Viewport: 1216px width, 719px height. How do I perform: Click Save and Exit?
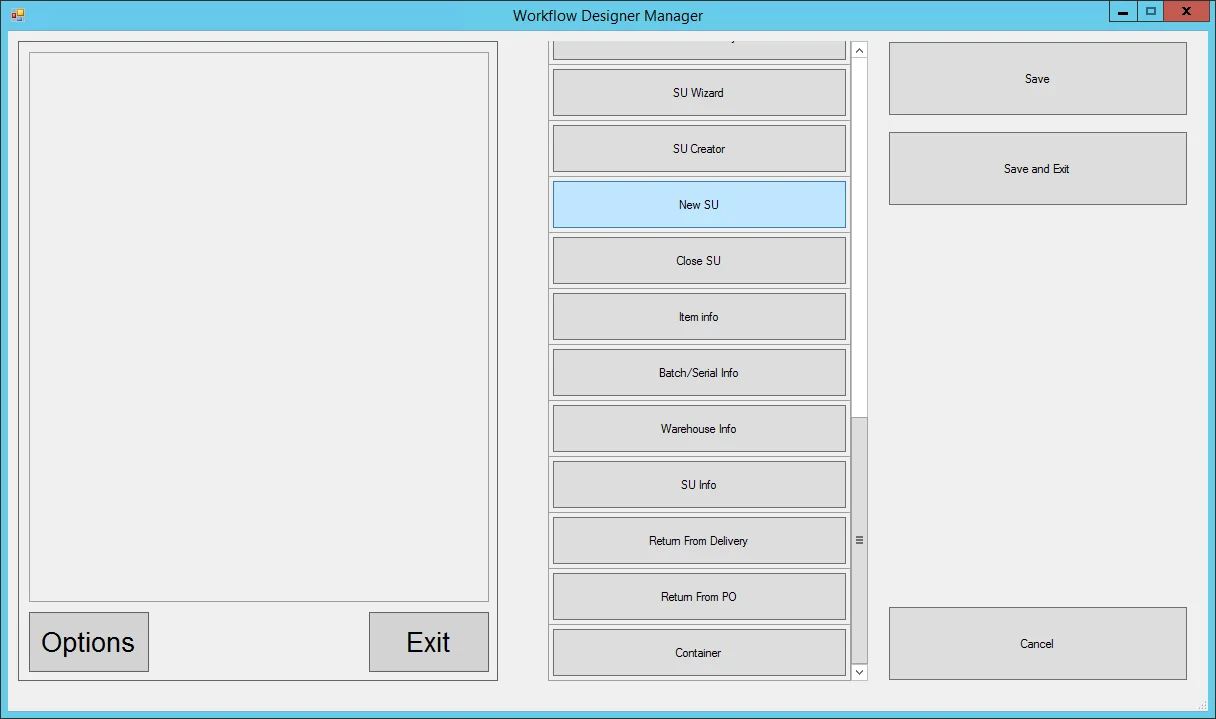(1037, 168)
